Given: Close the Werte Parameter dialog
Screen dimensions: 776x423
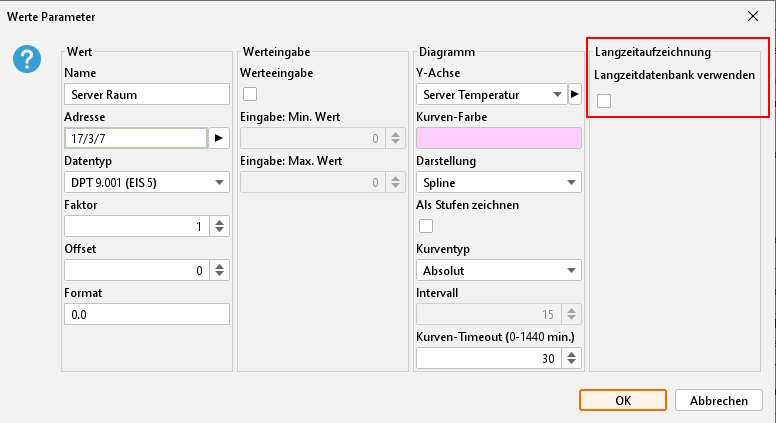Looking at the screenshot, I should point(752,15).
